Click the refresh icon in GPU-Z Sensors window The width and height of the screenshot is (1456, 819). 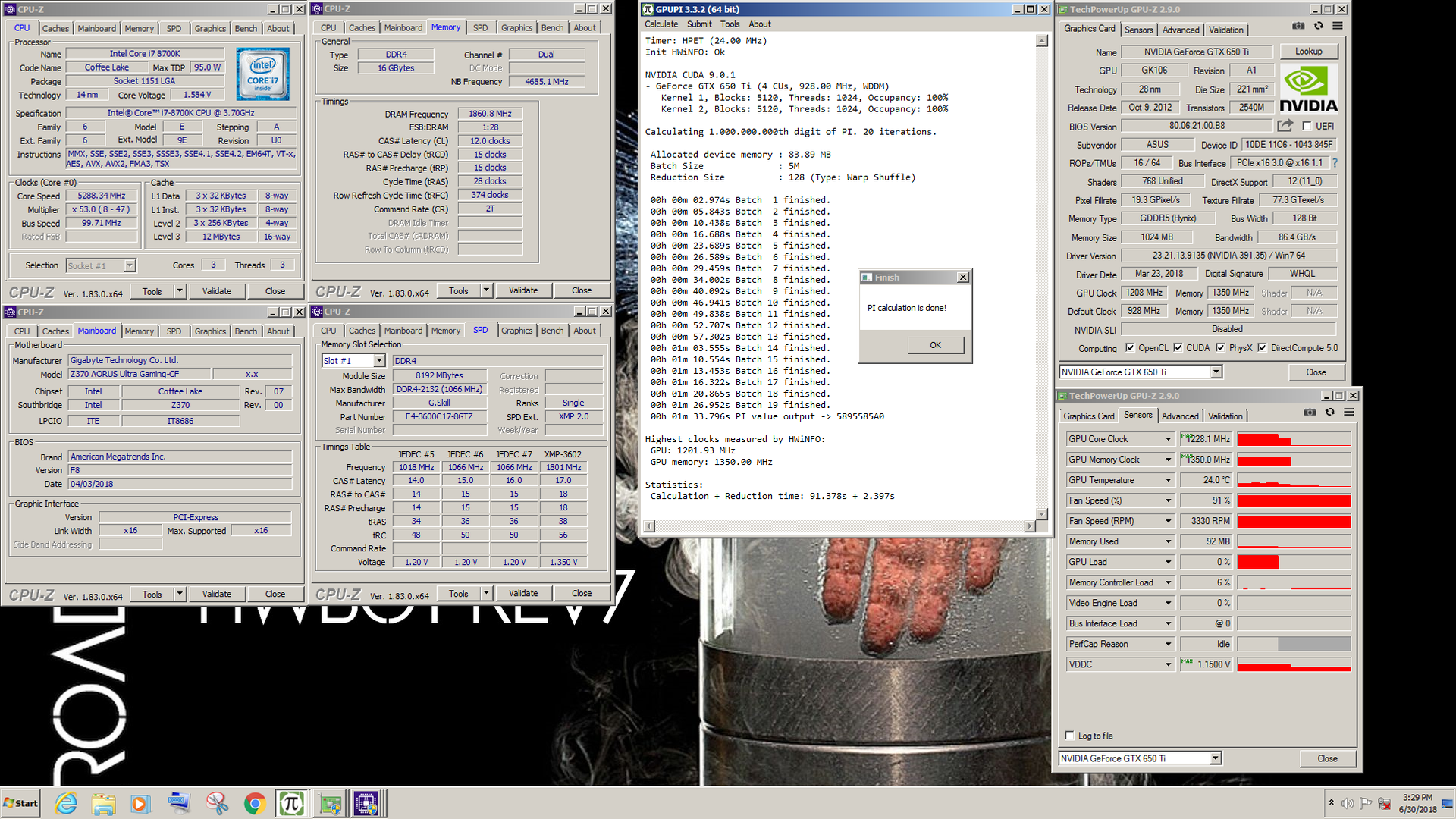1329,412
